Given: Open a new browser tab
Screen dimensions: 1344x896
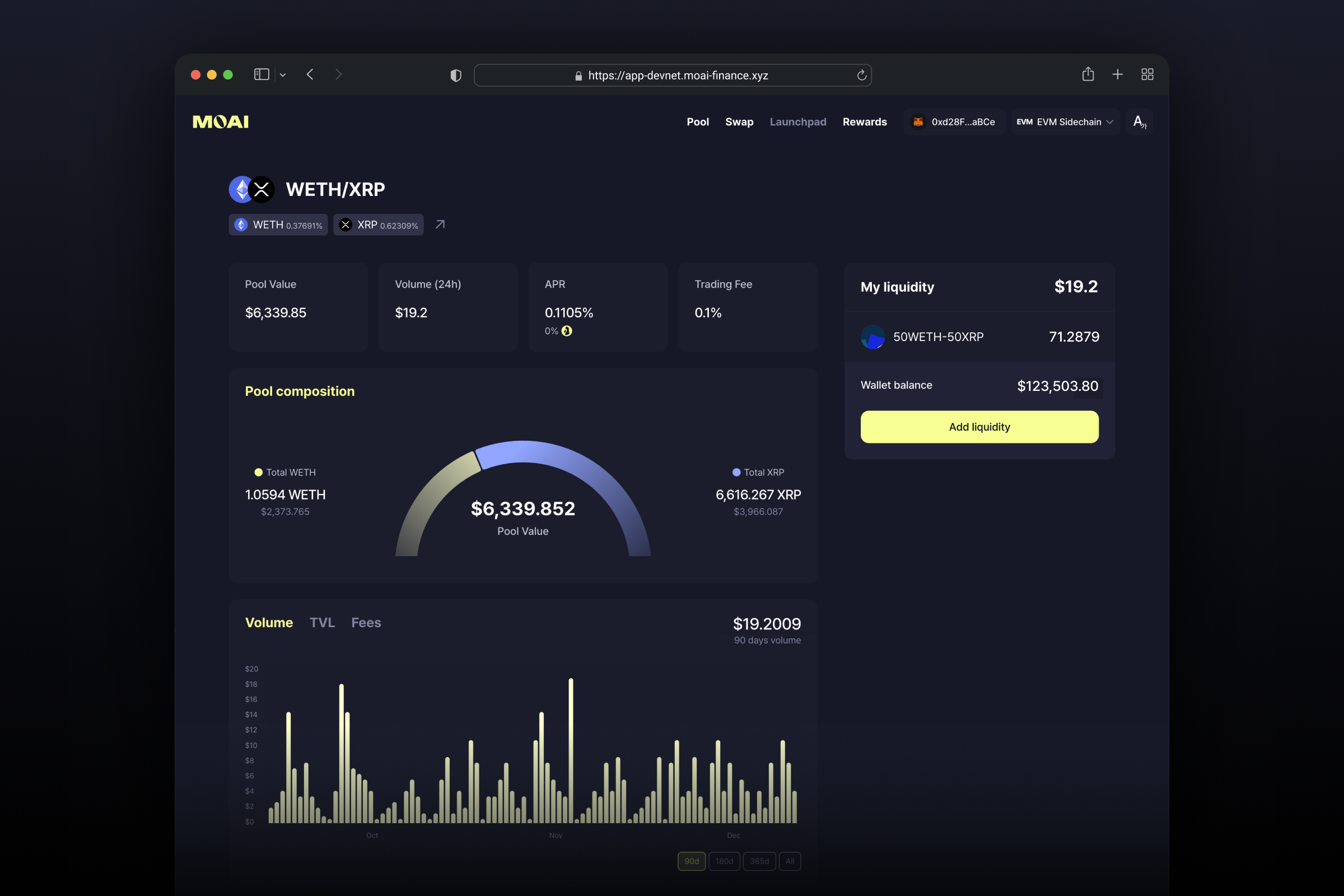Looking at the screenshot, I should [x=1117, y=74].
